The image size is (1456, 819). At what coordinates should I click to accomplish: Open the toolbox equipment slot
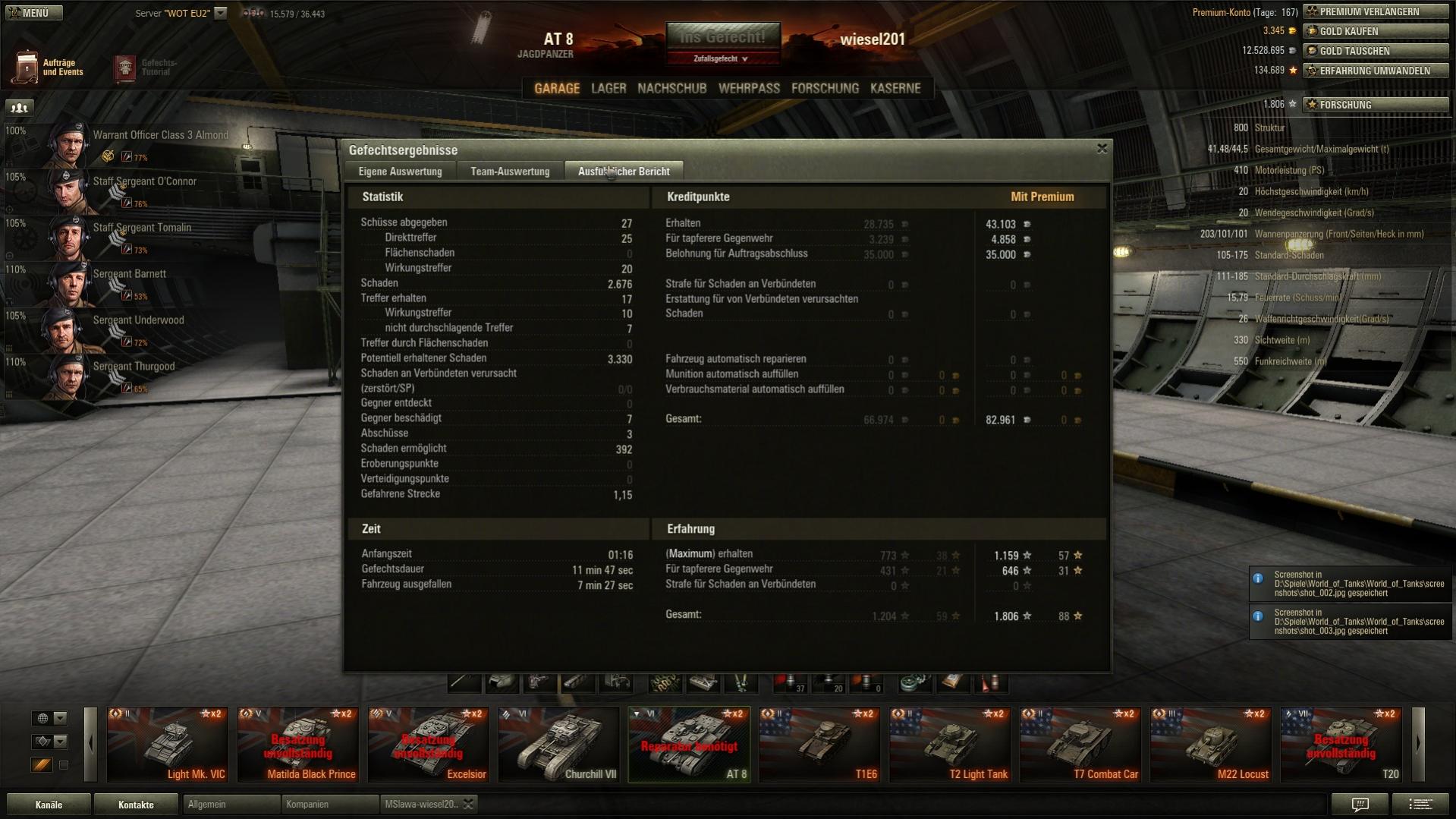pyautogui.click(x=703, y=683)
